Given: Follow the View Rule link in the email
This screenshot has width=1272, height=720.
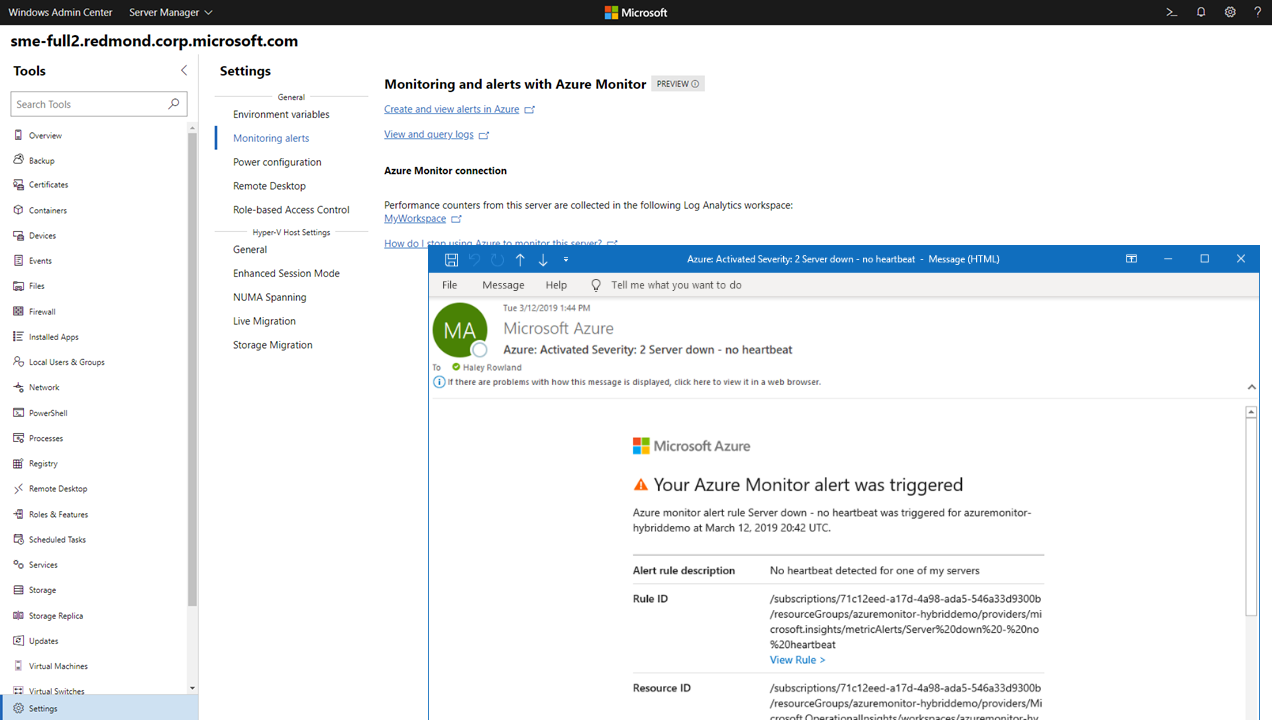Looking at the screenshot, I should tap(796, 659).
